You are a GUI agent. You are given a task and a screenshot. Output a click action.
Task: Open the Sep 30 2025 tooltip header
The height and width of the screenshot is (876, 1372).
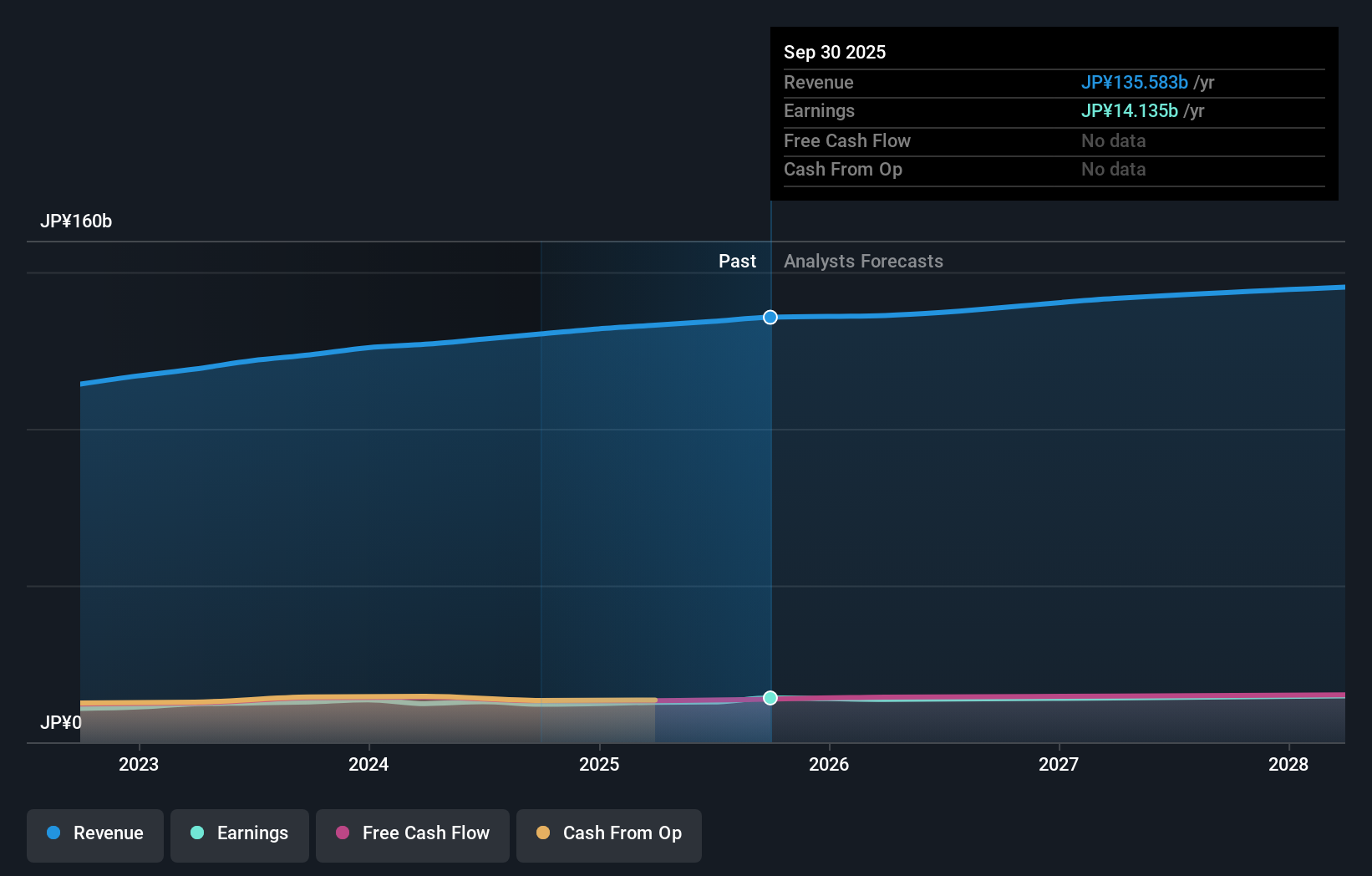click(835, 52)
